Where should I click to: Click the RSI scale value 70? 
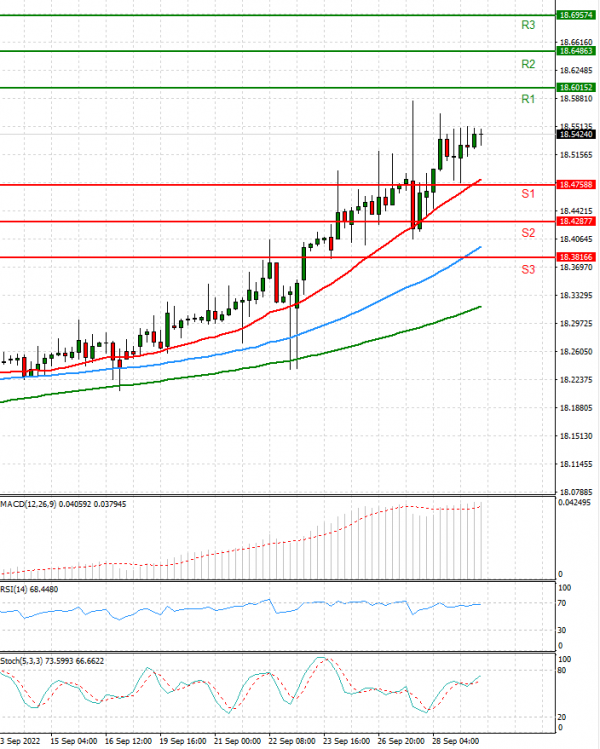pos(562,603)
